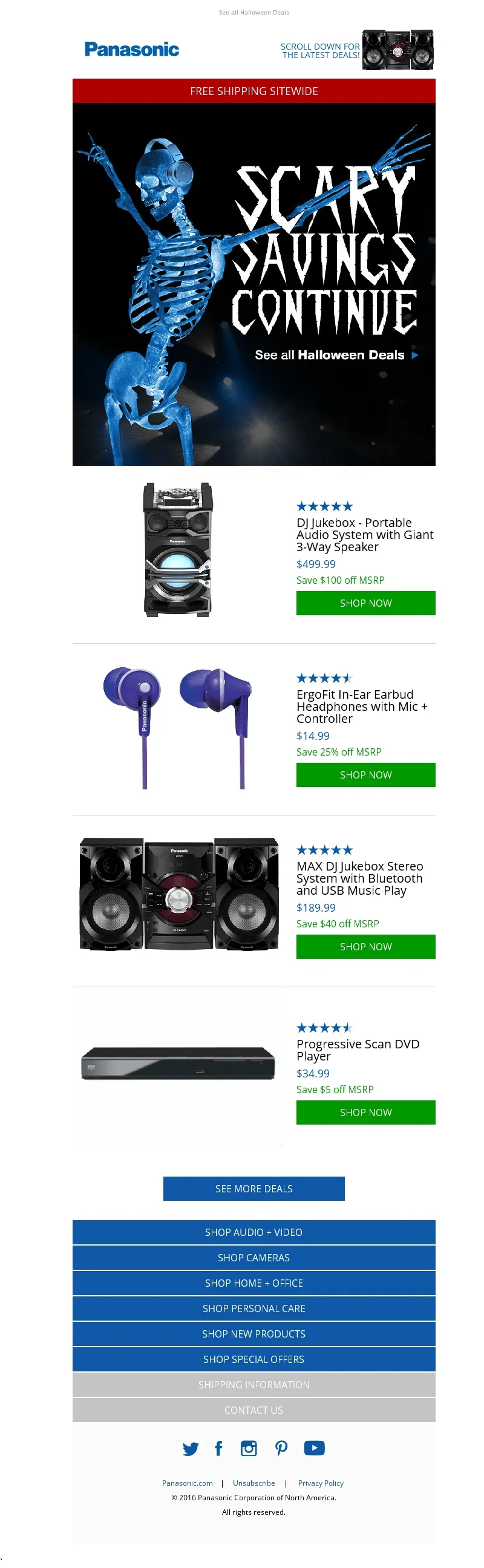
Task: Click the Twitter bird icon
Action: click(191, 1449)
